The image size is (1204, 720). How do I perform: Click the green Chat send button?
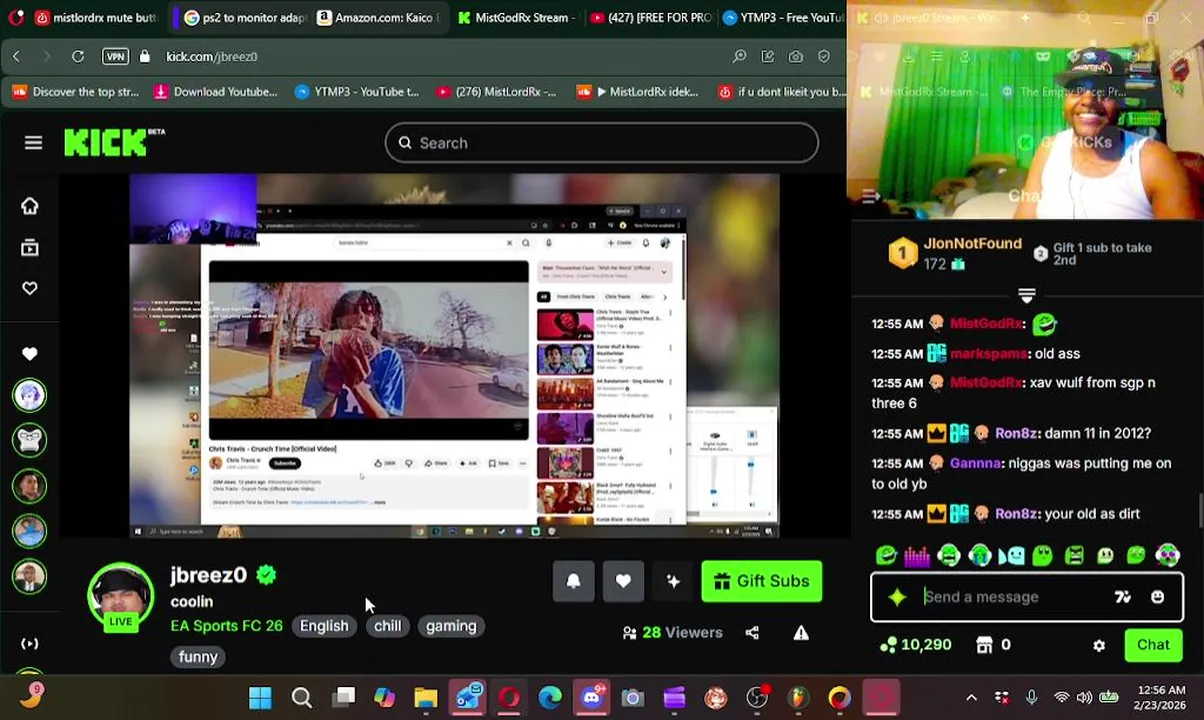[x=1153, y=645]
